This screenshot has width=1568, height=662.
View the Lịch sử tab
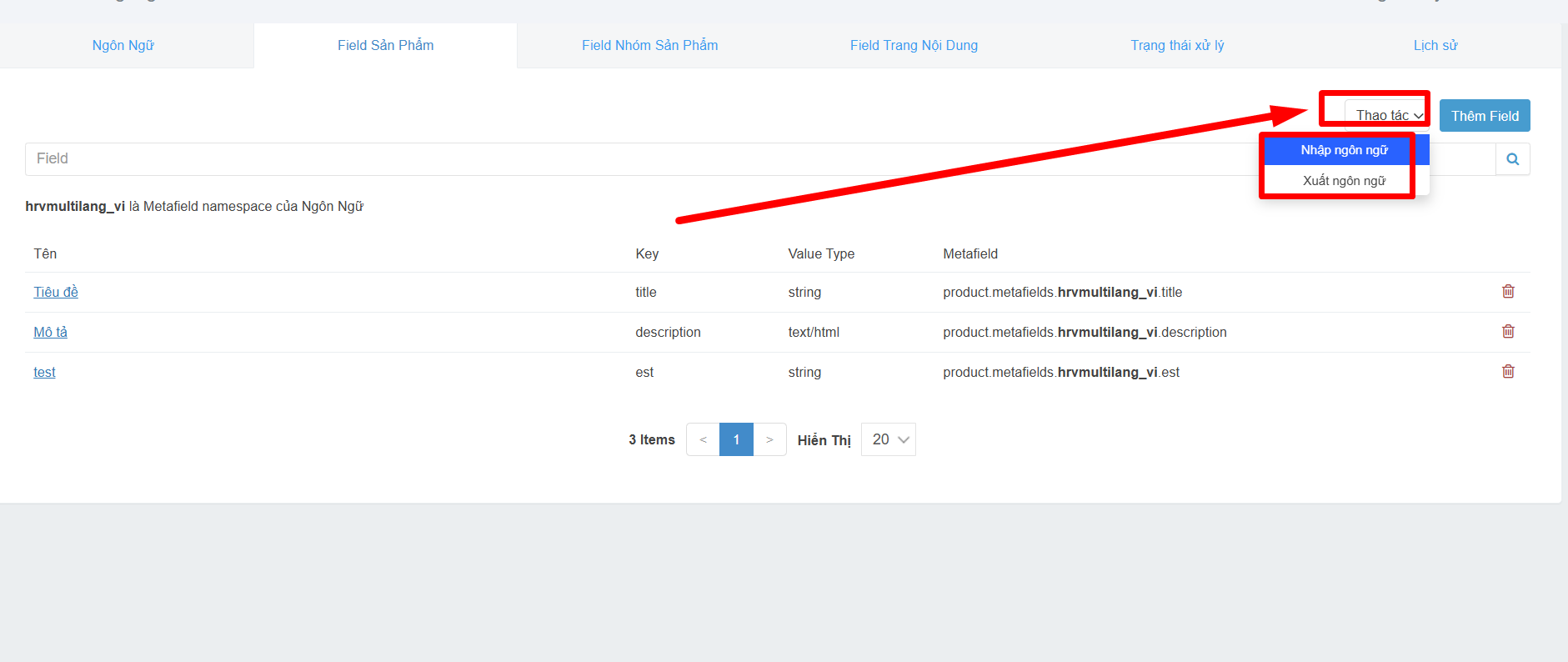click(1435, 46)
